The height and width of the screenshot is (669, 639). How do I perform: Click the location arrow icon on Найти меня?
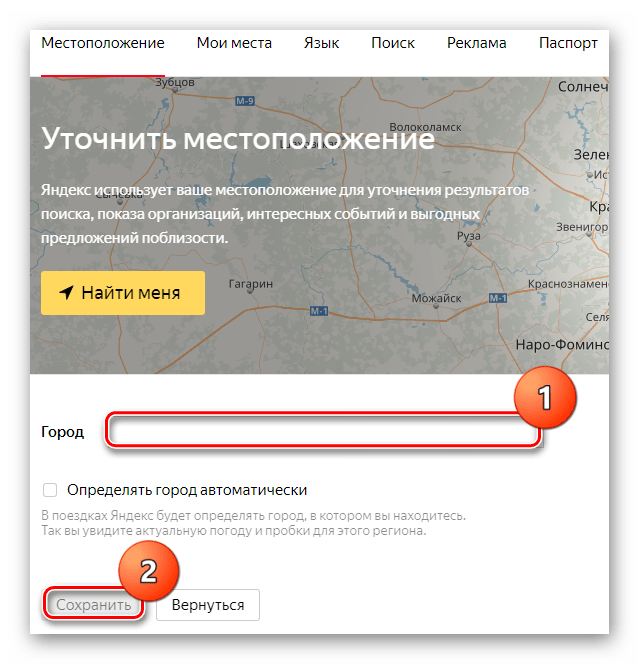pos(66,292)
